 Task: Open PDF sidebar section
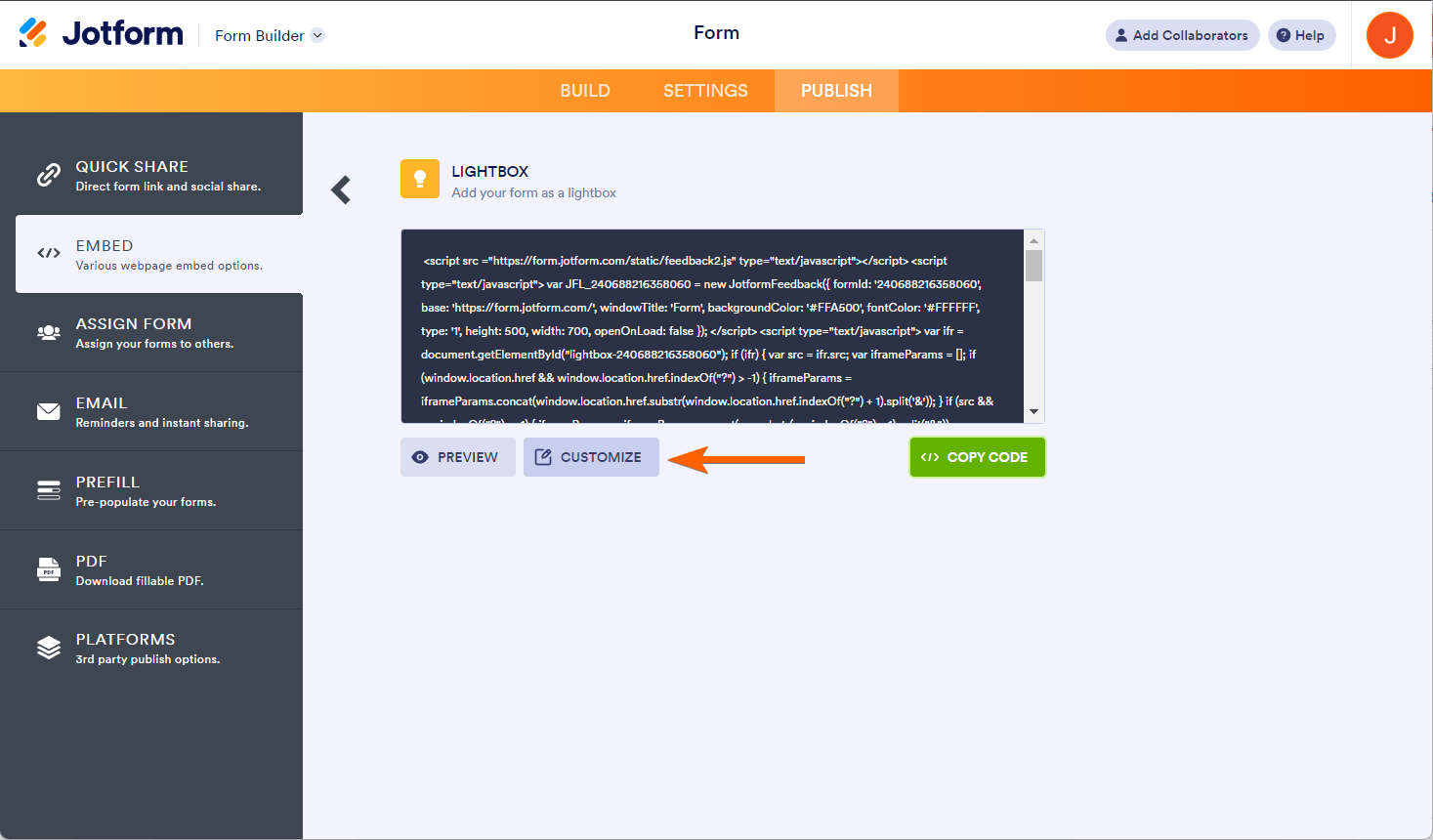point(151,569)
